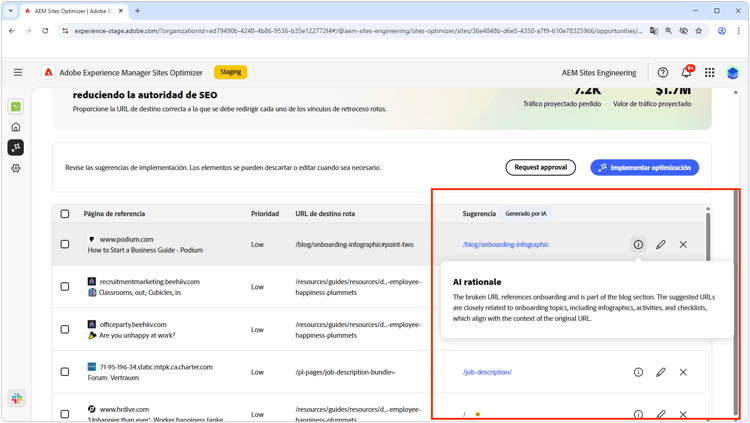Dismiss the job-description suggestion

pos(683,372)
